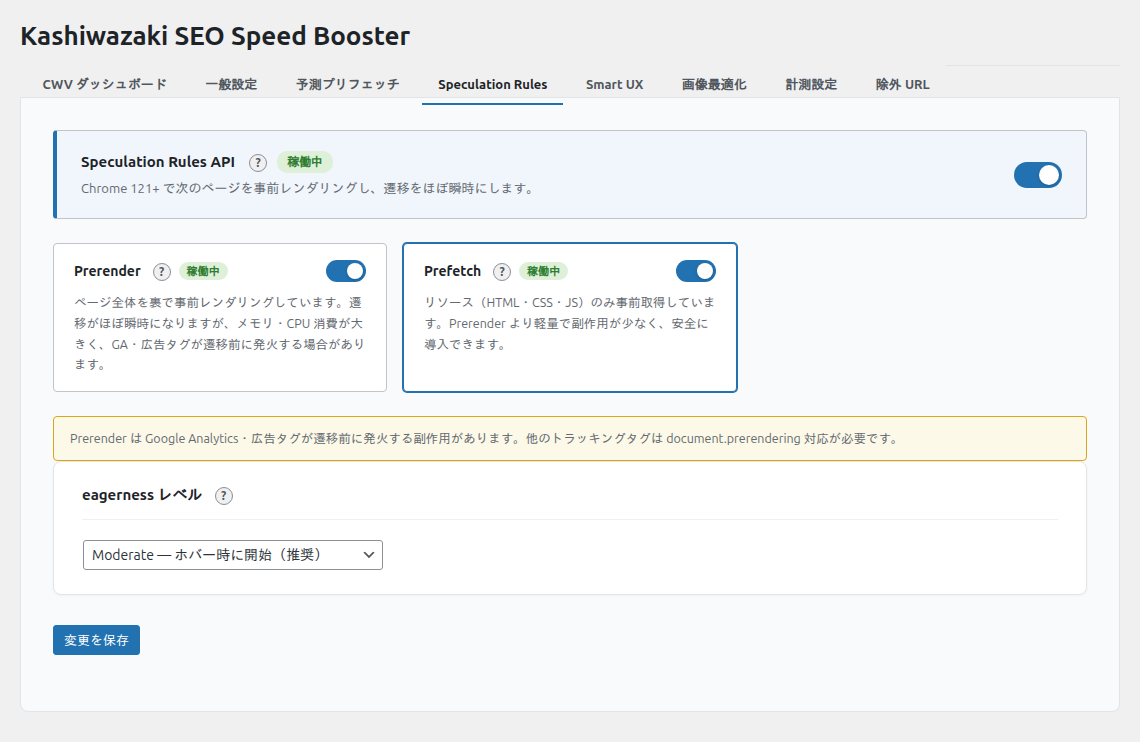Viewport: 1140px width, 742px height.
Task: Select the Prefetch card description text
Action: point(568,323)
